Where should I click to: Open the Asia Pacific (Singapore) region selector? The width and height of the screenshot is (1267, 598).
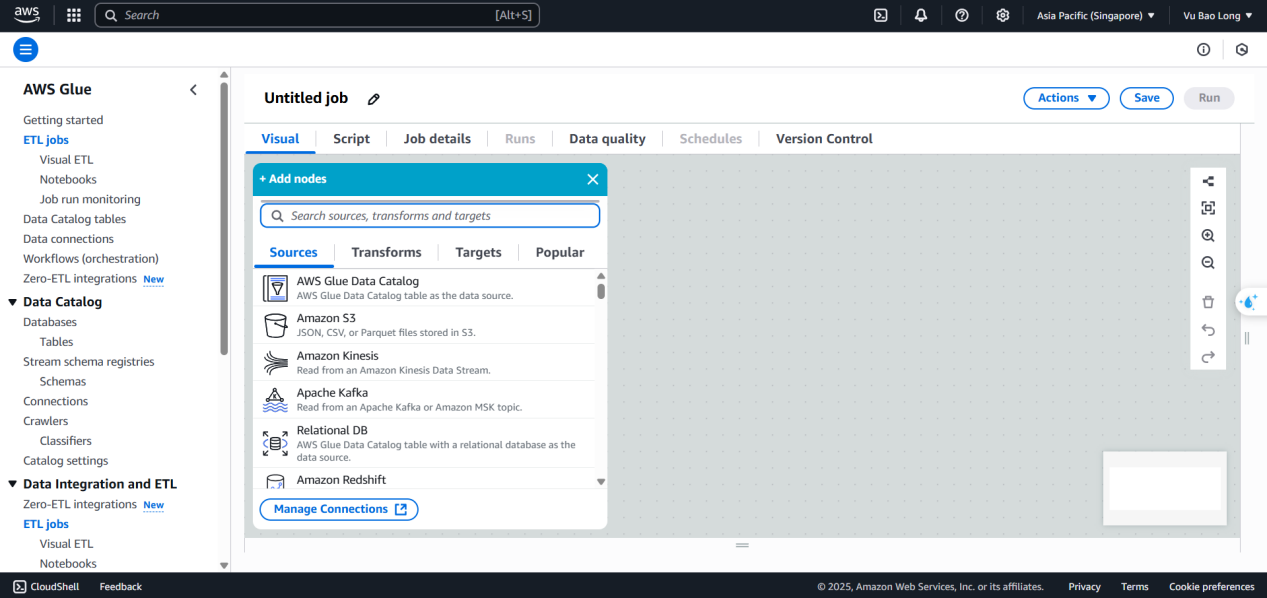(x=1095, y=15)
